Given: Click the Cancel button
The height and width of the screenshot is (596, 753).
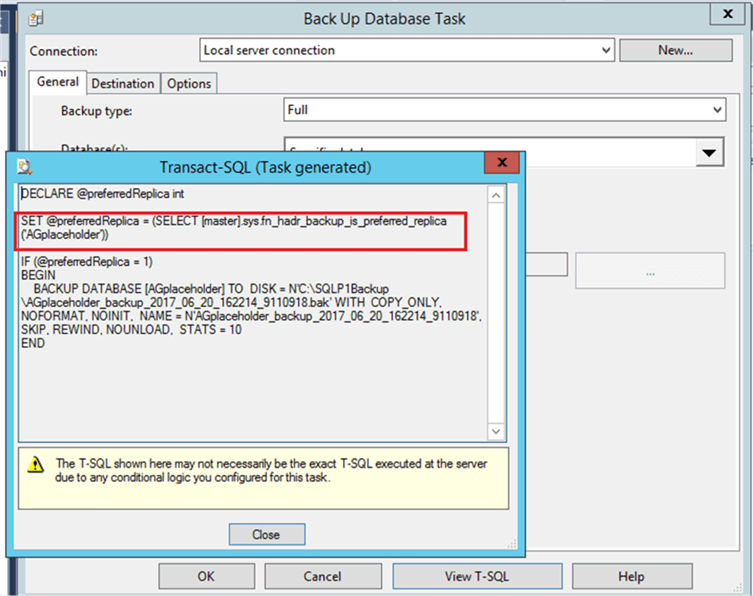Looking at the screenshot, I should 323,576.
